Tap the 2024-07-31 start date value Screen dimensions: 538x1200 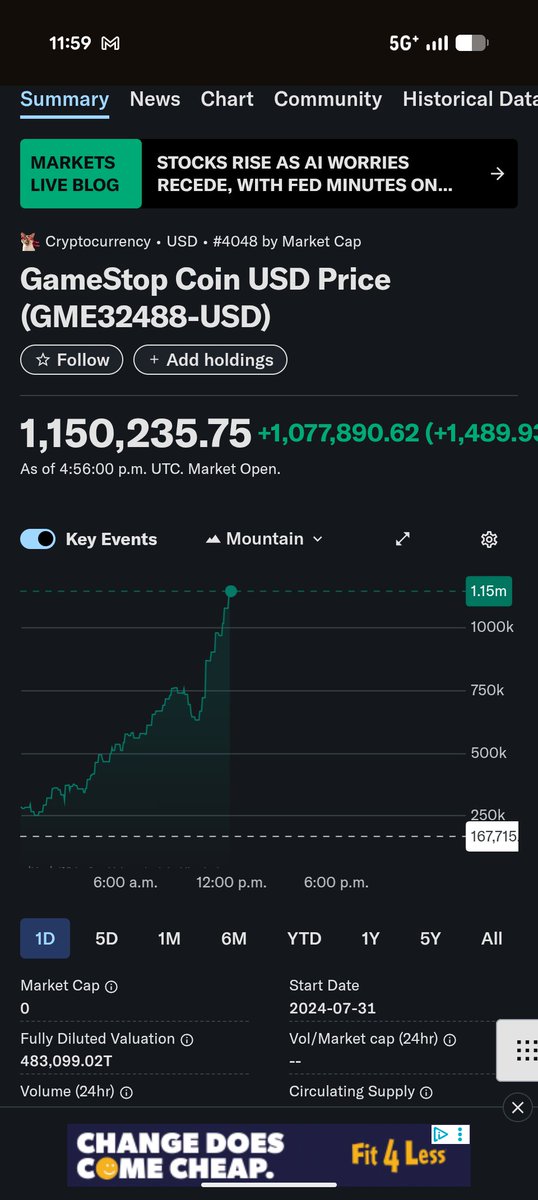pyautogui.click(x=332, y=1008)
